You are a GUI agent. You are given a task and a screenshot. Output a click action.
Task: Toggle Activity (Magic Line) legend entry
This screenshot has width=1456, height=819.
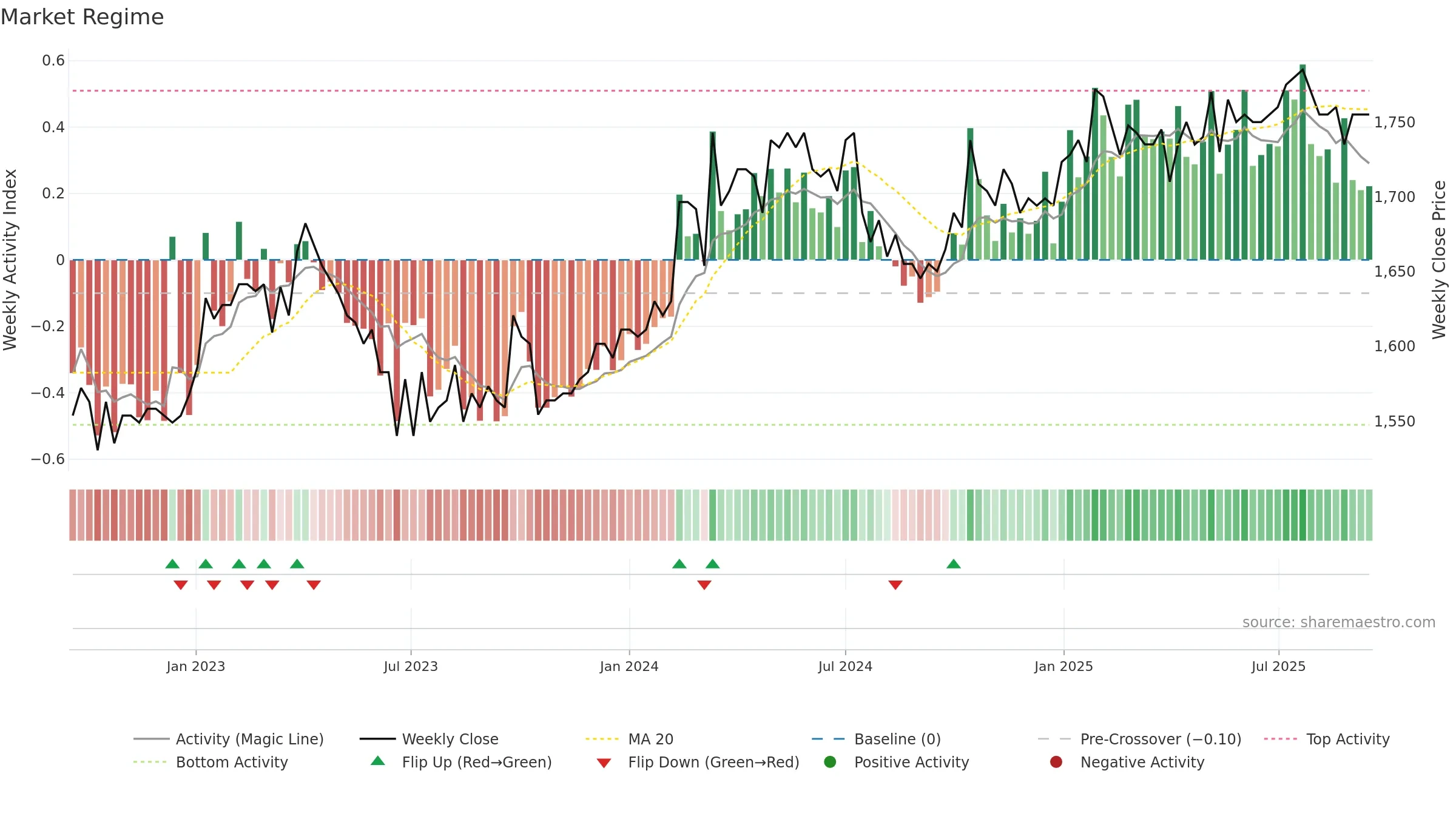[229, 739]
